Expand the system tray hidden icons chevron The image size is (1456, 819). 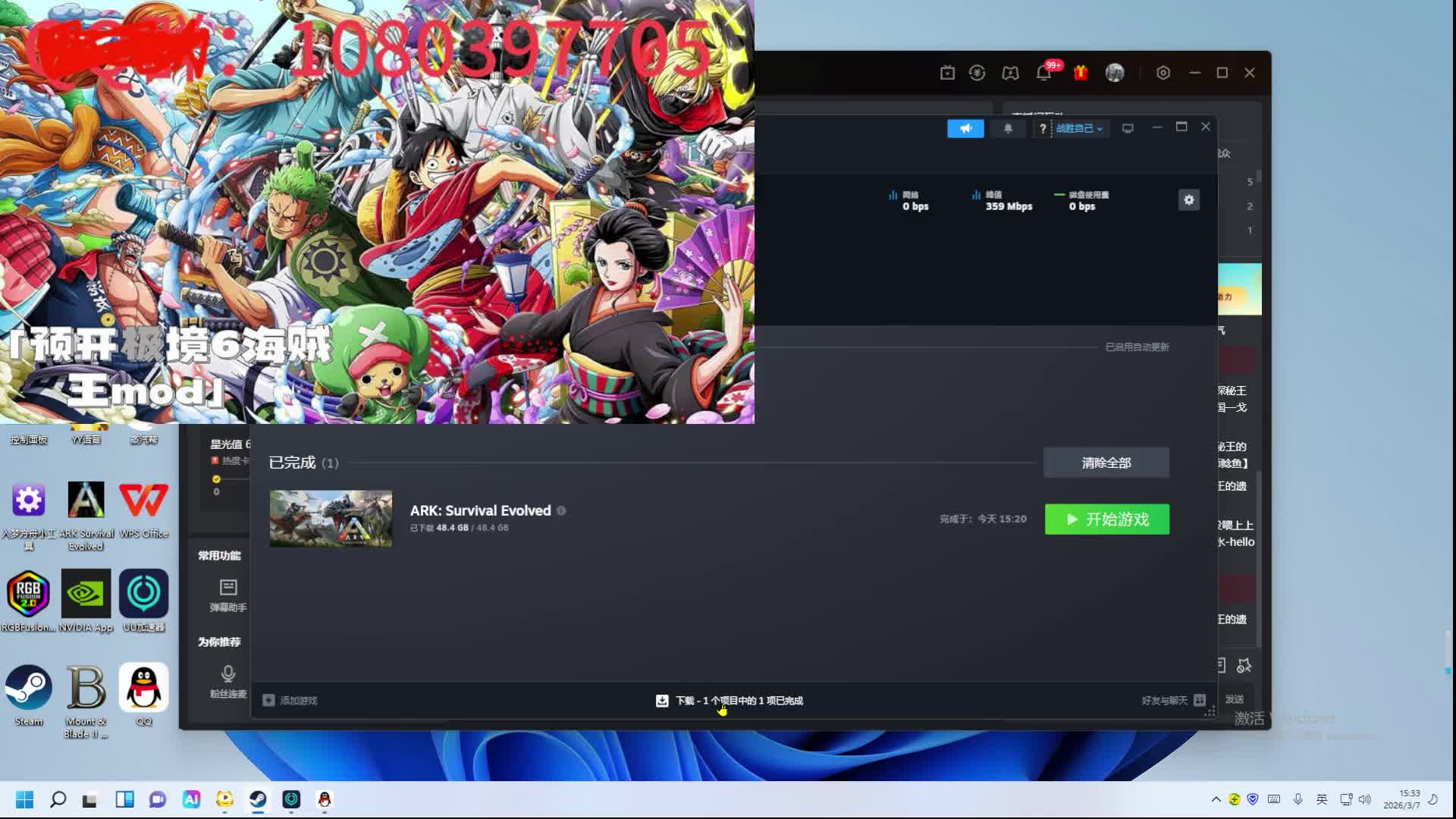click(x=1216, y=799)
